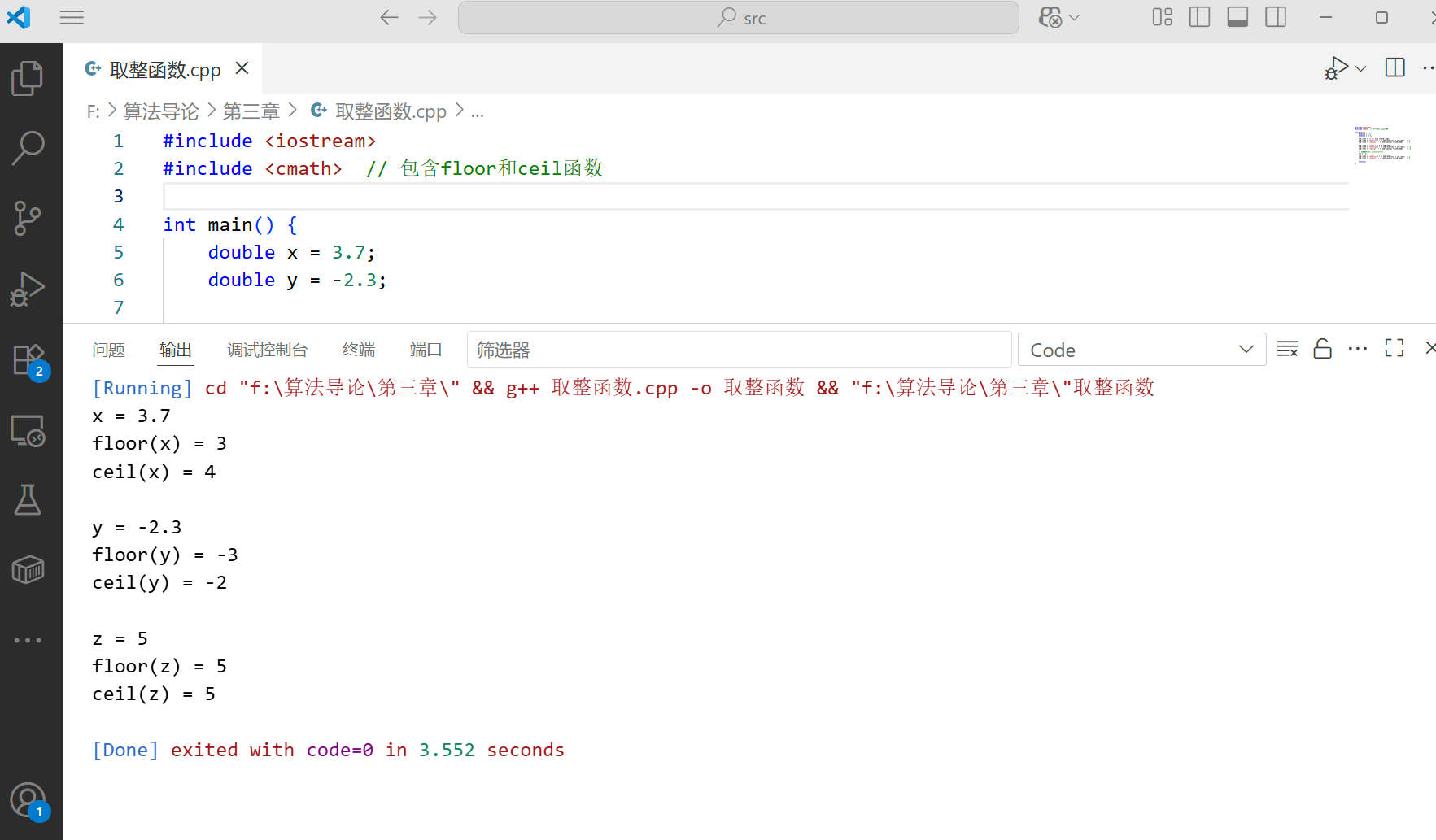Run or debug the C++ file
This screenshot has width=1436, height=840.
coord(1336,68)
